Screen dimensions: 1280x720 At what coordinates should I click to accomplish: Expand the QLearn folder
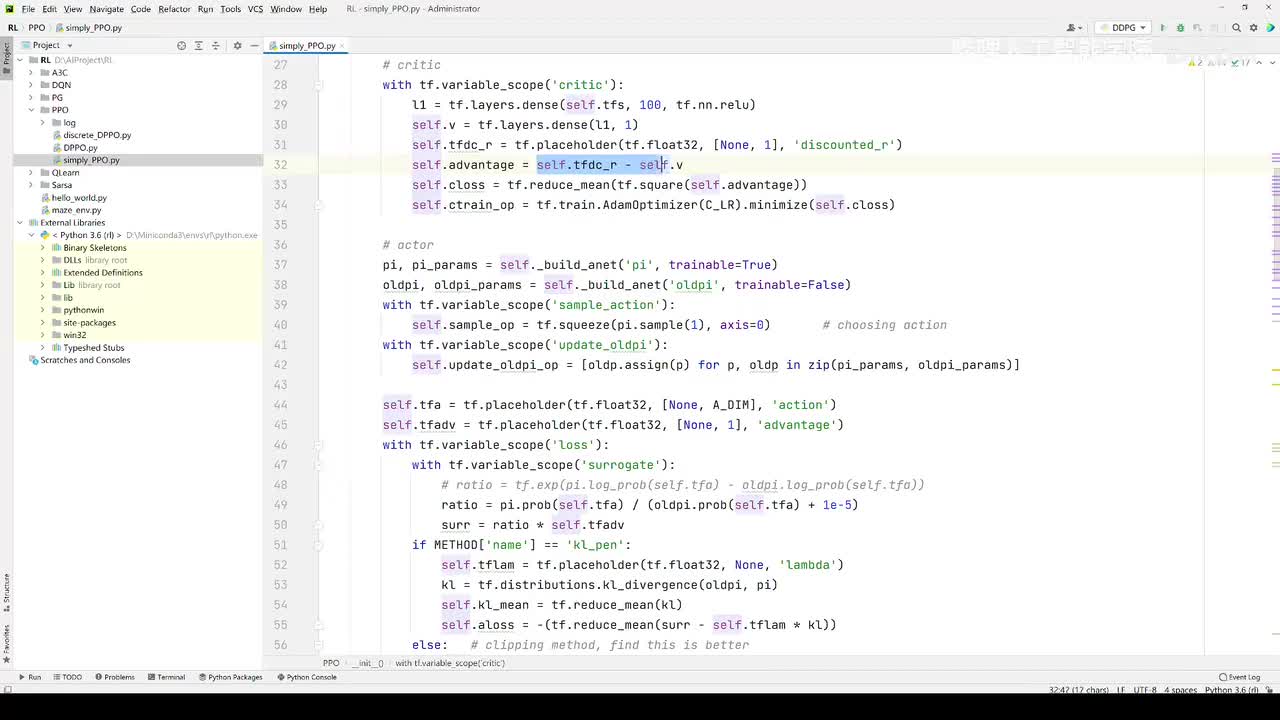click(31, 173)
